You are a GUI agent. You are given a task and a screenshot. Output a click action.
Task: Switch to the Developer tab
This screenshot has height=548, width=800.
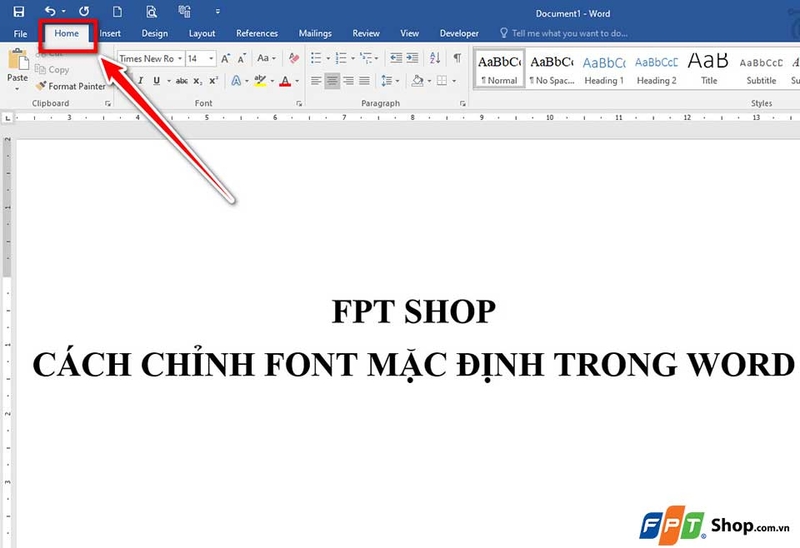pos(459,33)
